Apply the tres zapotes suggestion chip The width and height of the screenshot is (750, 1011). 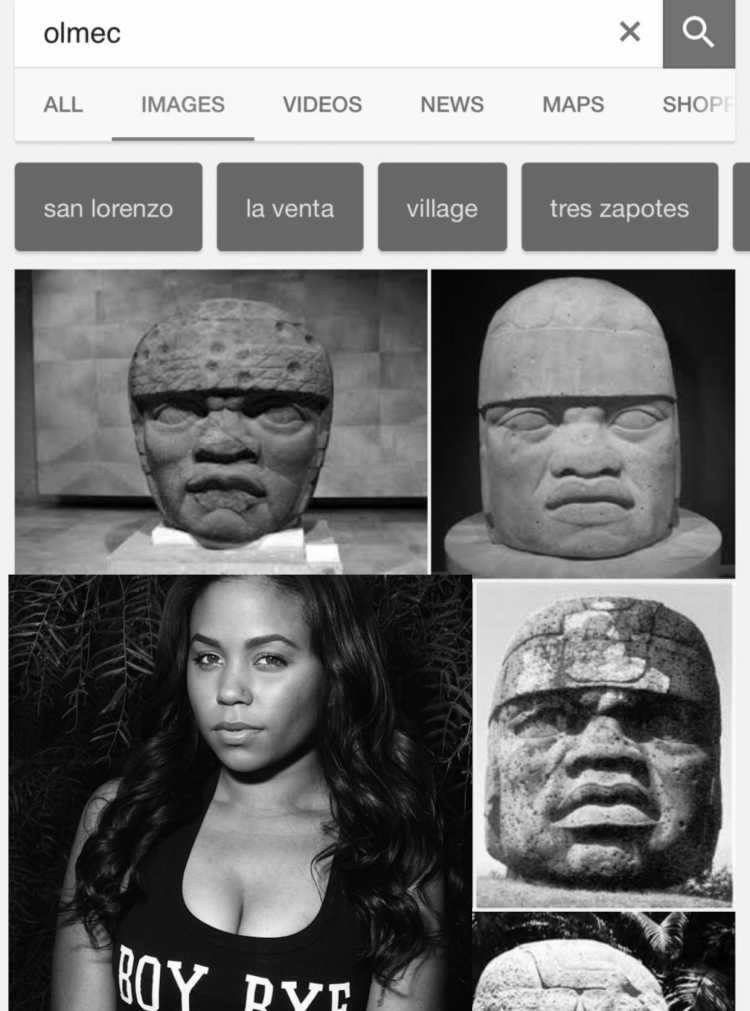pos(620,207)
